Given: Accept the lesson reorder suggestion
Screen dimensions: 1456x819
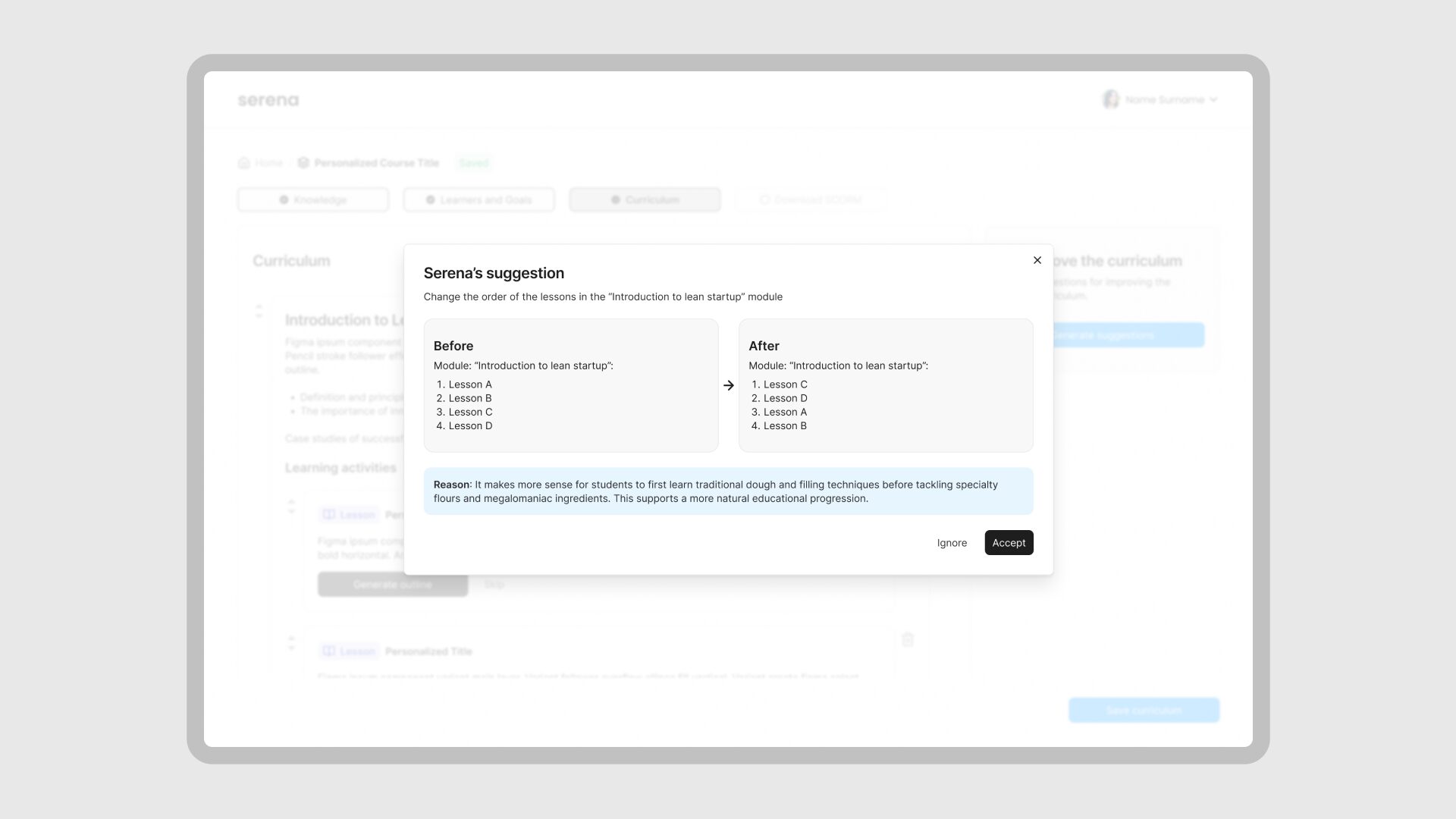Looking at the screenshot, I should [1008, 543].
